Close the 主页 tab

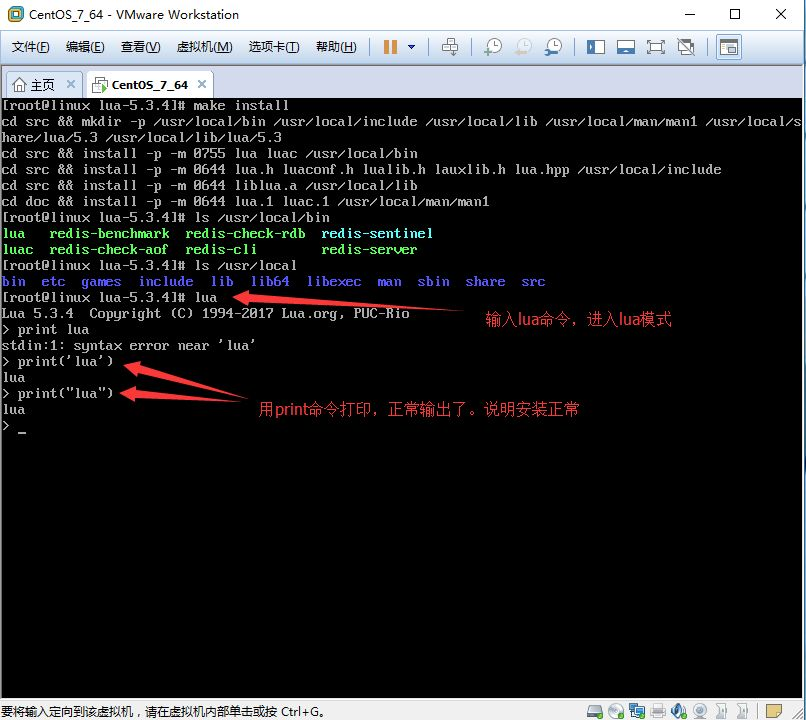pyautogui.click(x=71, y=84)
